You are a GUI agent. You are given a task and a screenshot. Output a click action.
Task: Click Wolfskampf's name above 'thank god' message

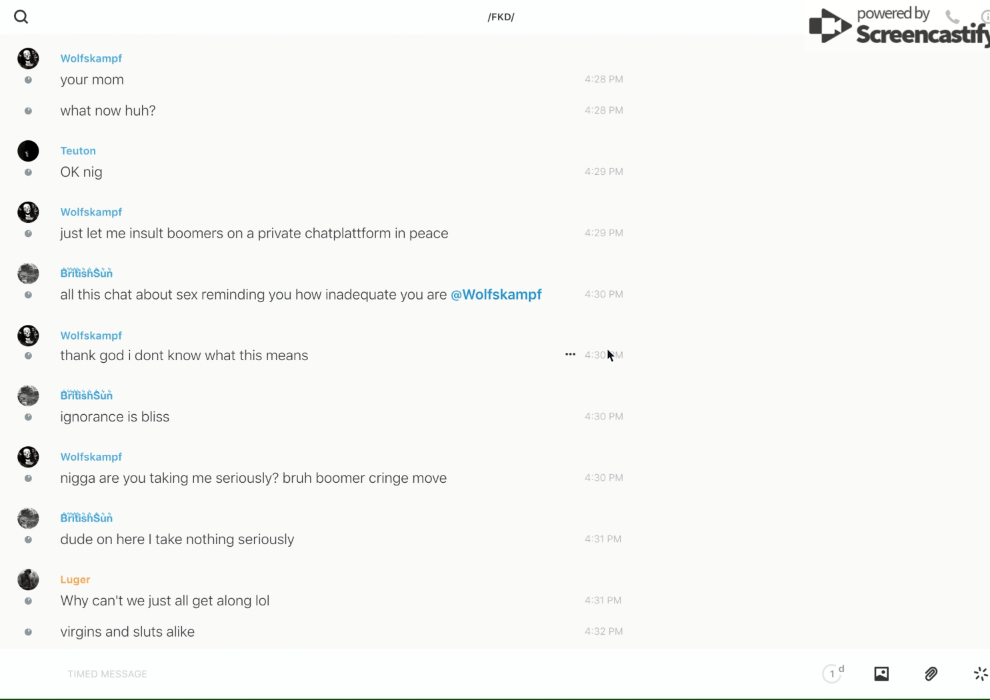tap(91, 335)
